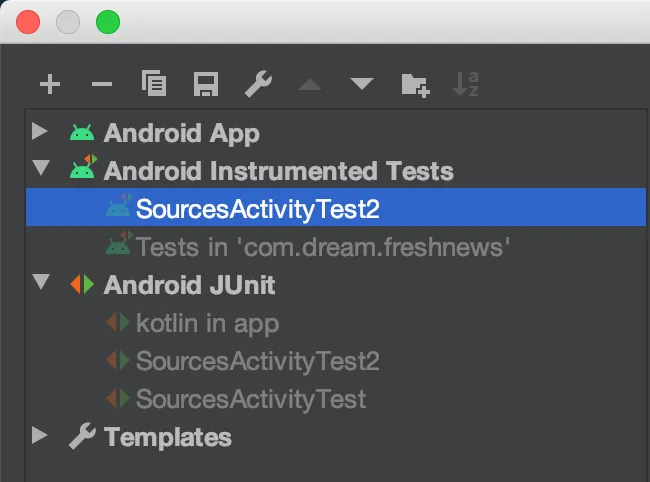Select SourcesActivityTest2 under Android JUnit
The height and width of the screenshot is (482, 650).
[258, 361]
